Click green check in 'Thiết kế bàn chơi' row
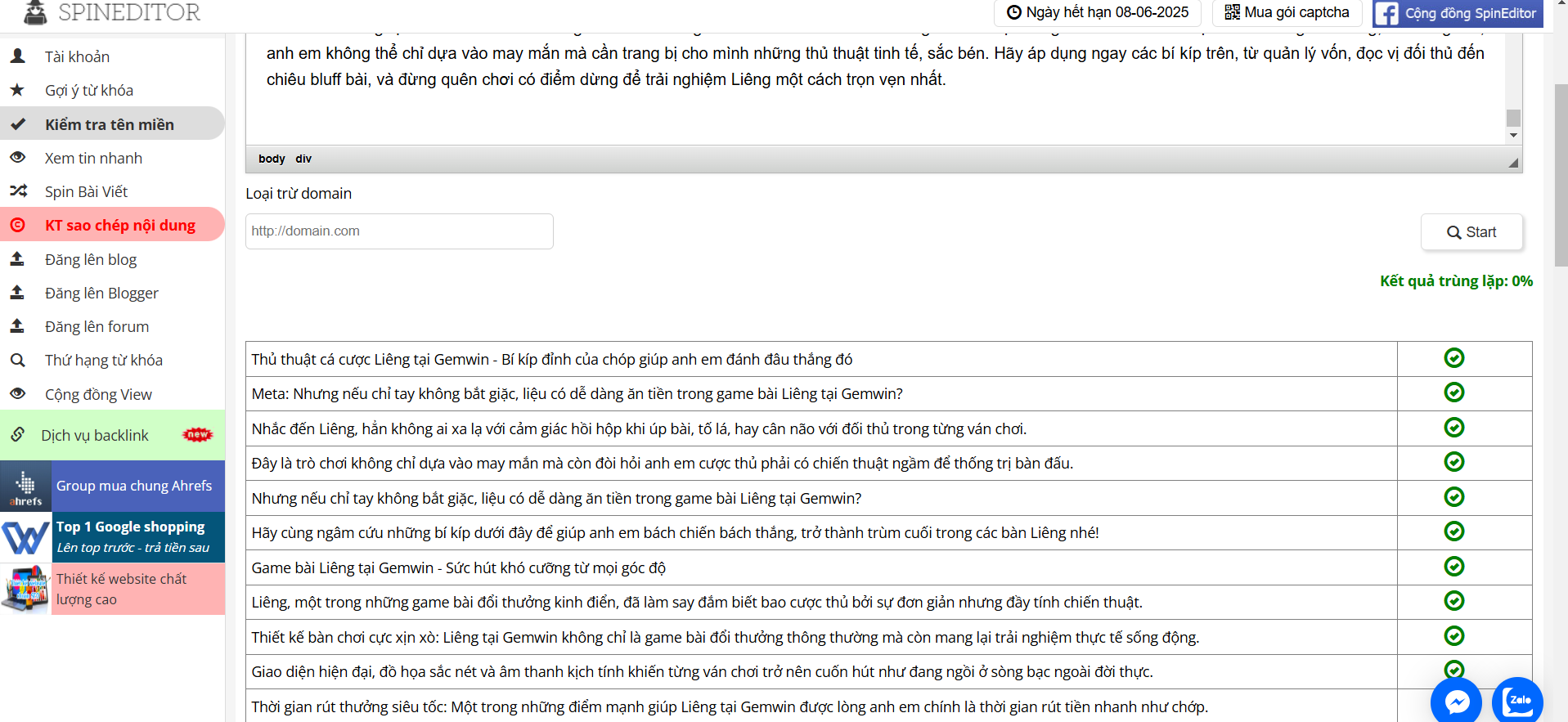This screenshot has width=1568, height=722. pyautogui.click(x=1454, y=636)
